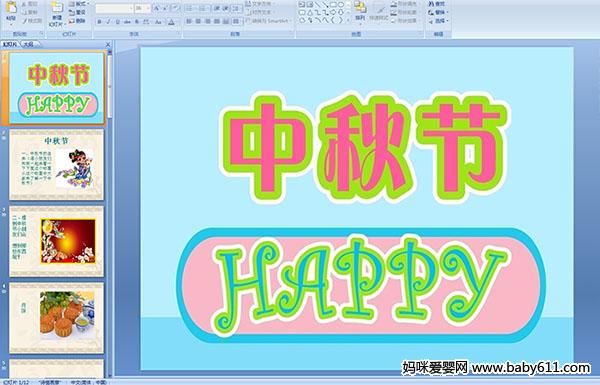600x385 pixels.
Task: Switch to the Slides pane tab
Action: (x=10, y=44)
